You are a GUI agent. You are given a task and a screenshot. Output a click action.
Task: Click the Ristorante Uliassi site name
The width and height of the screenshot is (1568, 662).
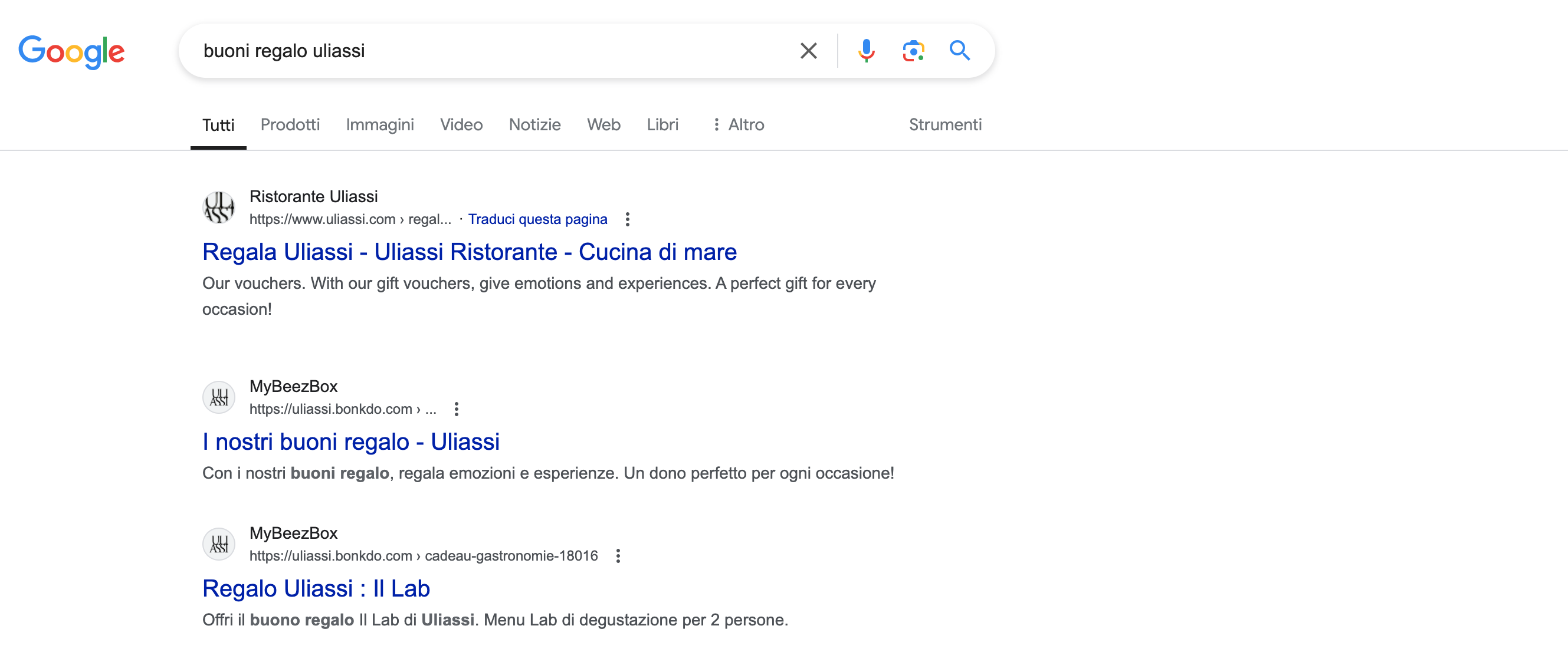[x=313, y=196]
